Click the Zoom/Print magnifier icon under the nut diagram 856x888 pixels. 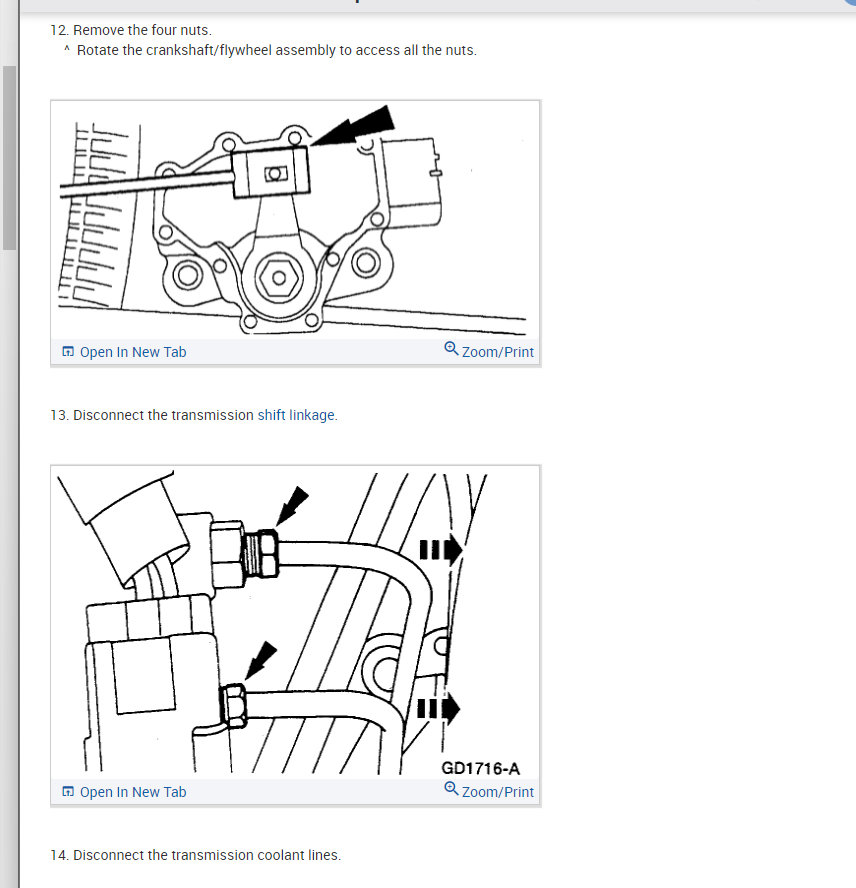pos(451,348)
